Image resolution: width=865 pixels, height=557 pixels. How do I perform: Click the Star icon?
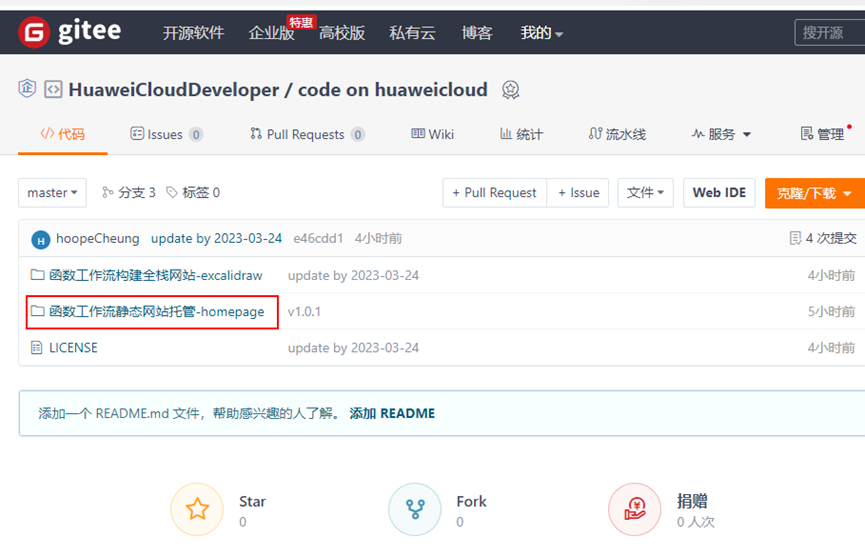coord(197,509)
